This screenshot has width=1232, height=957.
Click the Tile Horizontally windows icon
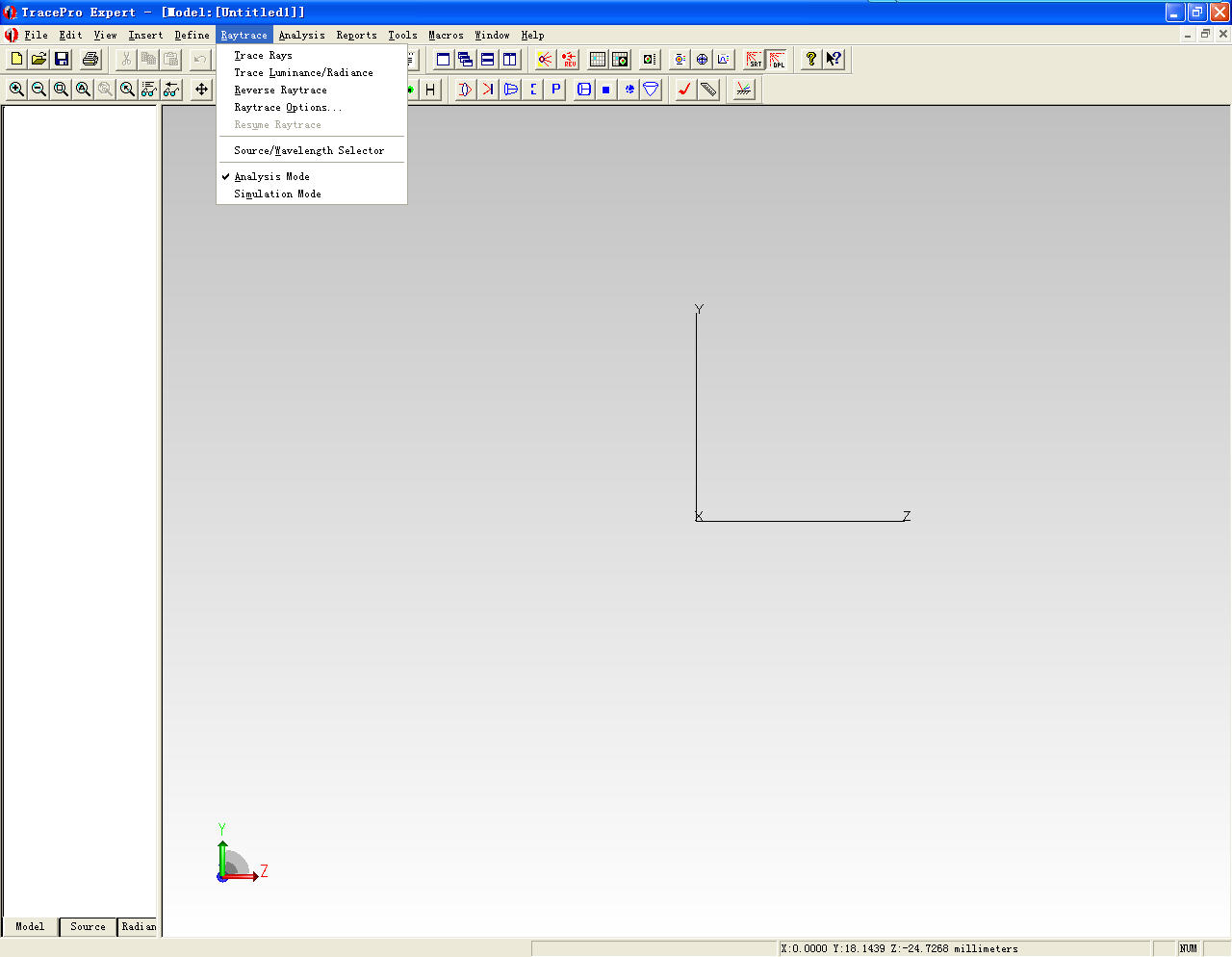(487, 60)
